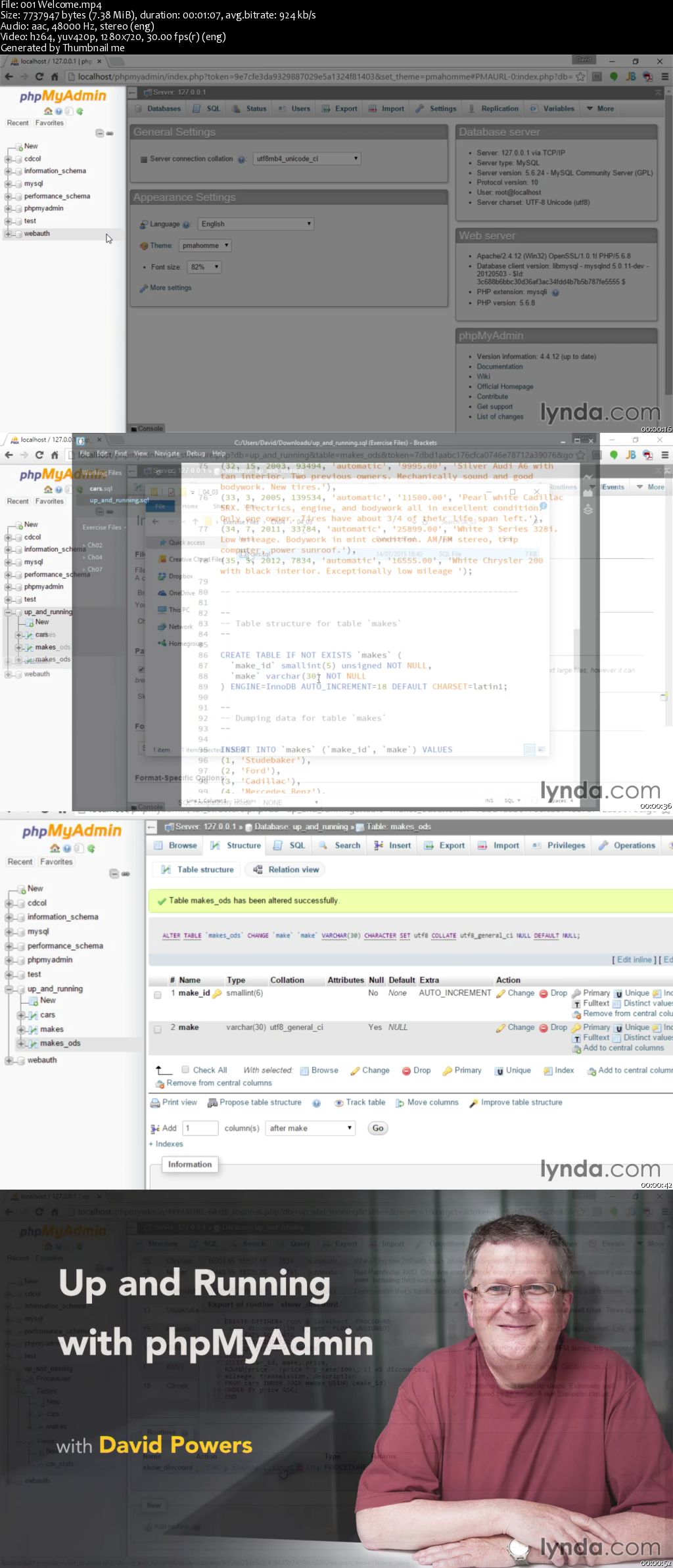Click Propose table structure icon

[x=212, y=1103]
